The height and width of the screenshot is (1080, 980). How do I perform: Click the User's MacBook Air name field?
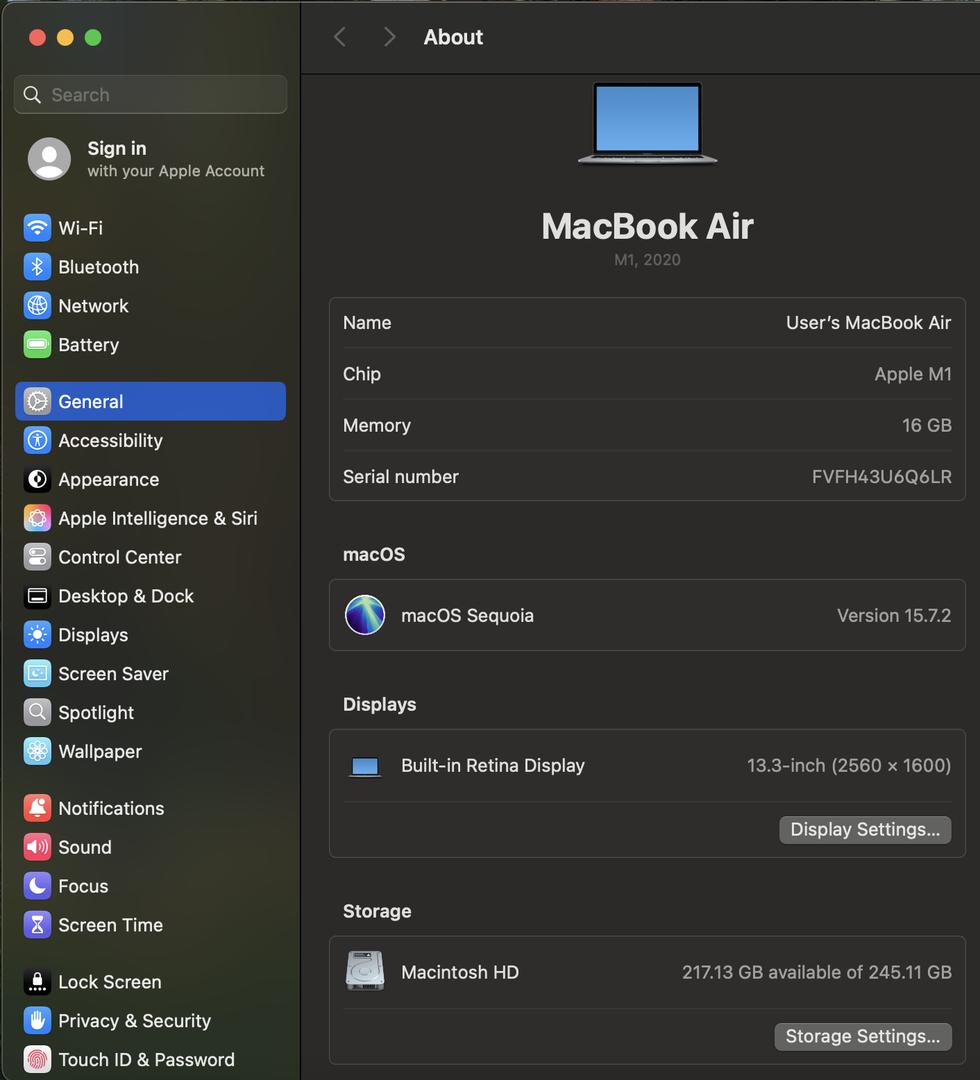[x=867, y=323]
